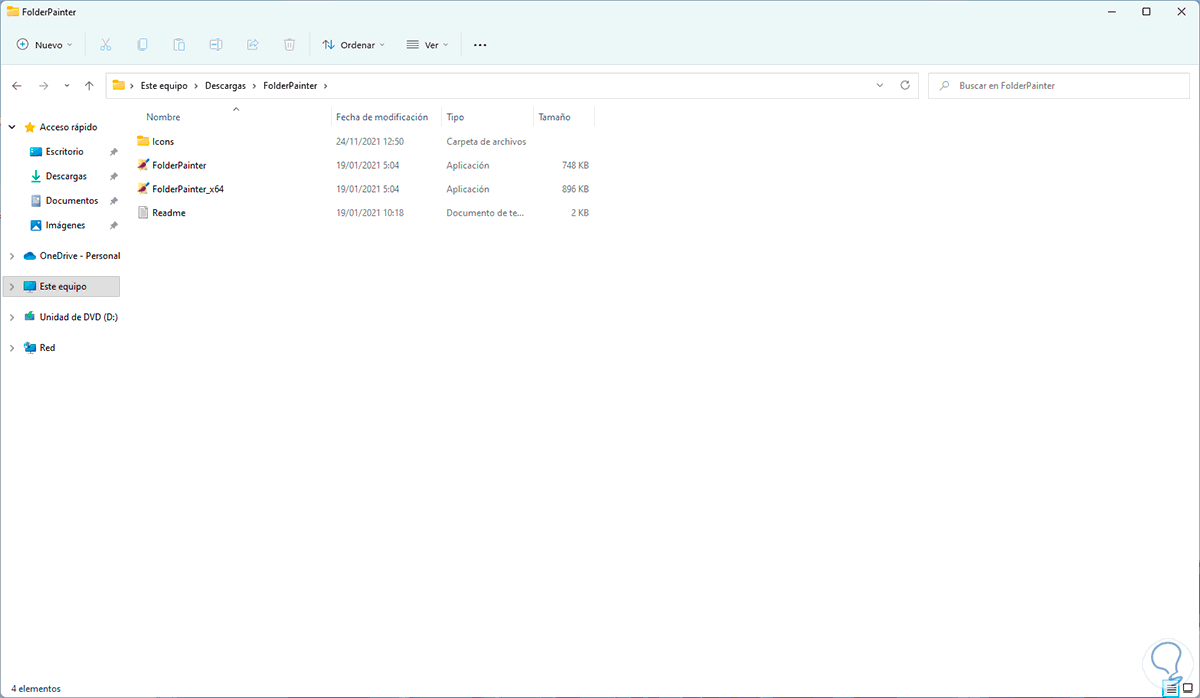Click the chevron after FolderPainter in path

(x=325, y=86)
